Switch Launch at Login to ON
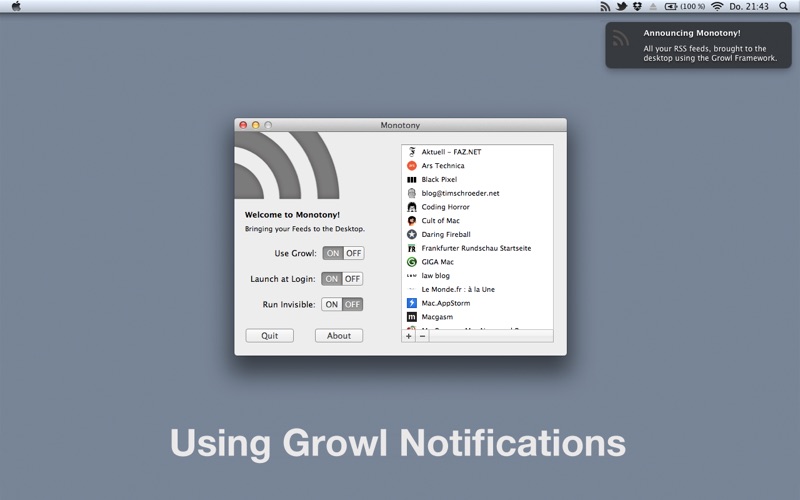Image resolution: width=800 pixels, height=500 pixels. pos(332,279)
